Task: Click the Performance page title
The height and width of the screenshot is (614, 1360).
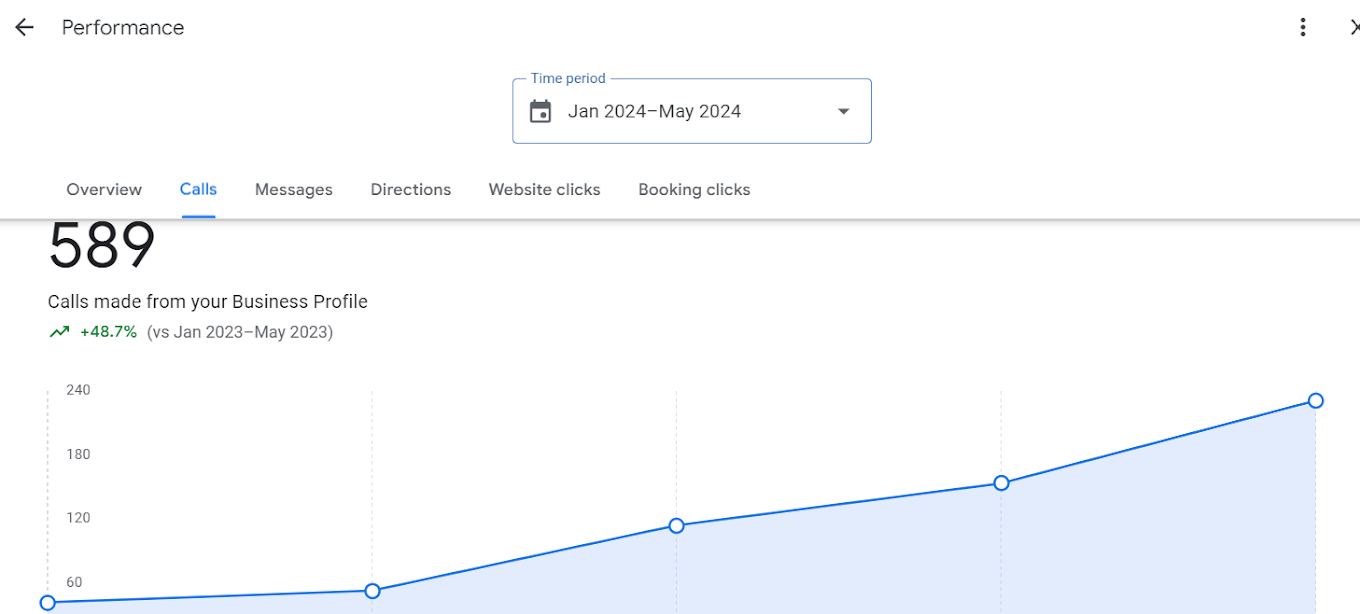Action: 123,28
